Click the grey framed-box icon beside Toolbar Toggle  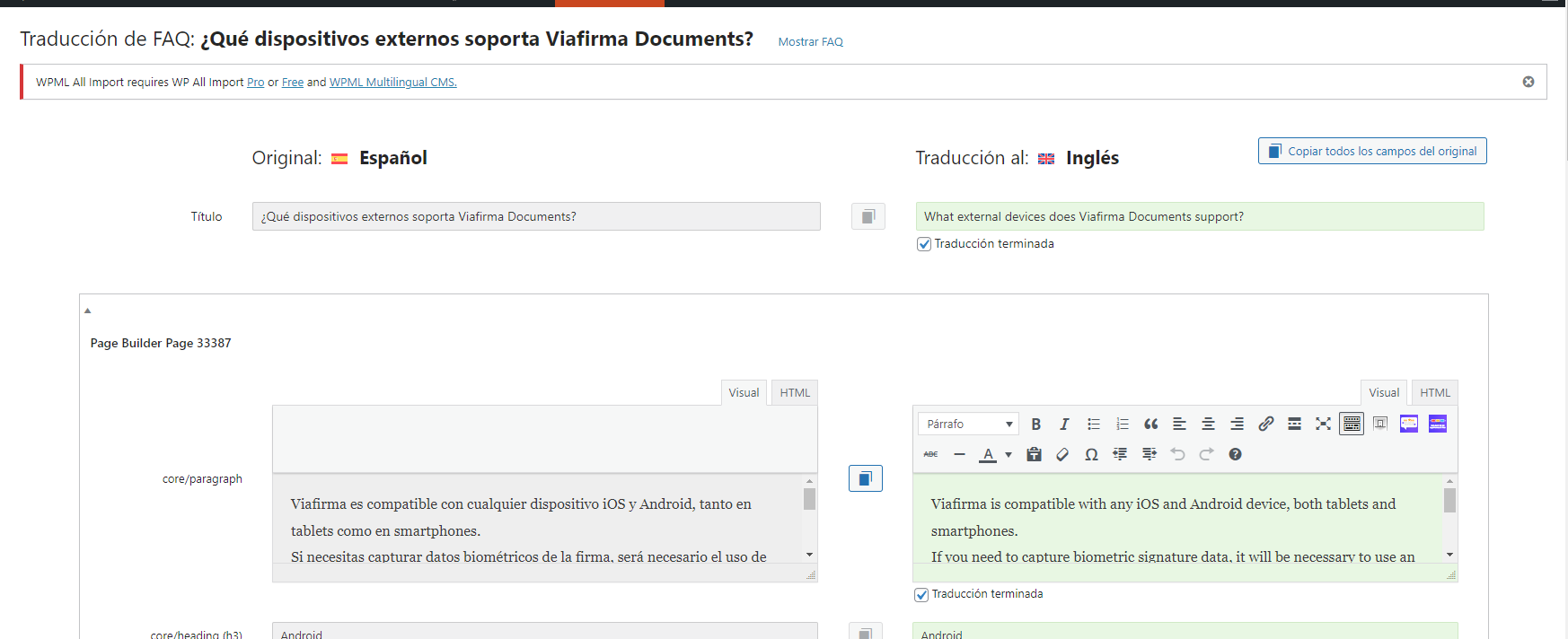[1380, 425]
